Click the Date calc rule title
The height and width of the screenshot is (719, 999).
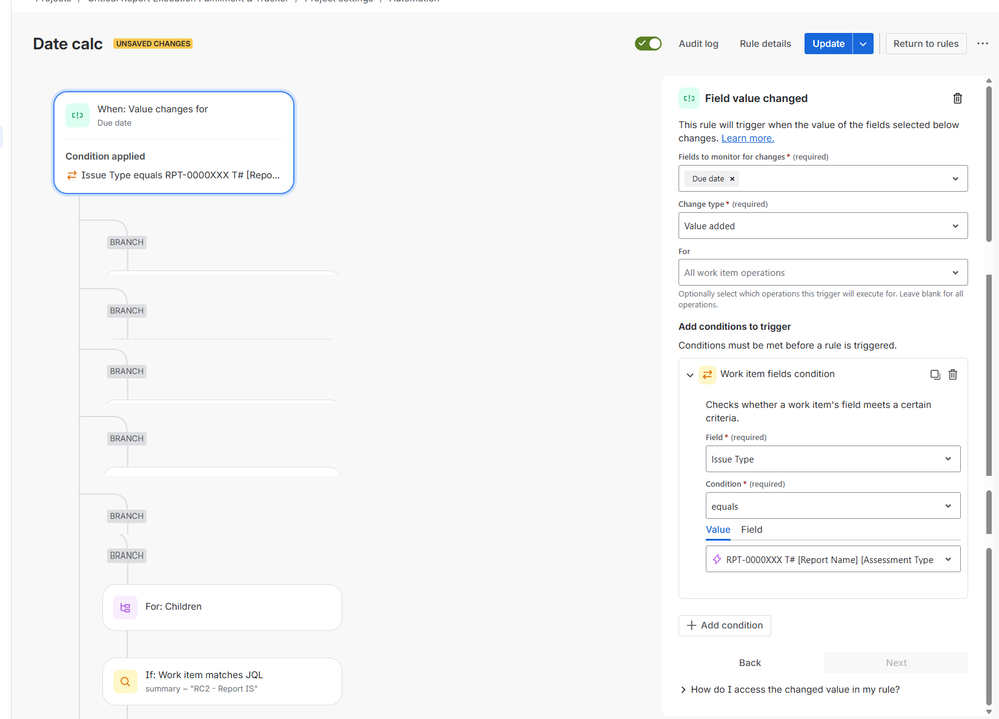click(68, 44)
